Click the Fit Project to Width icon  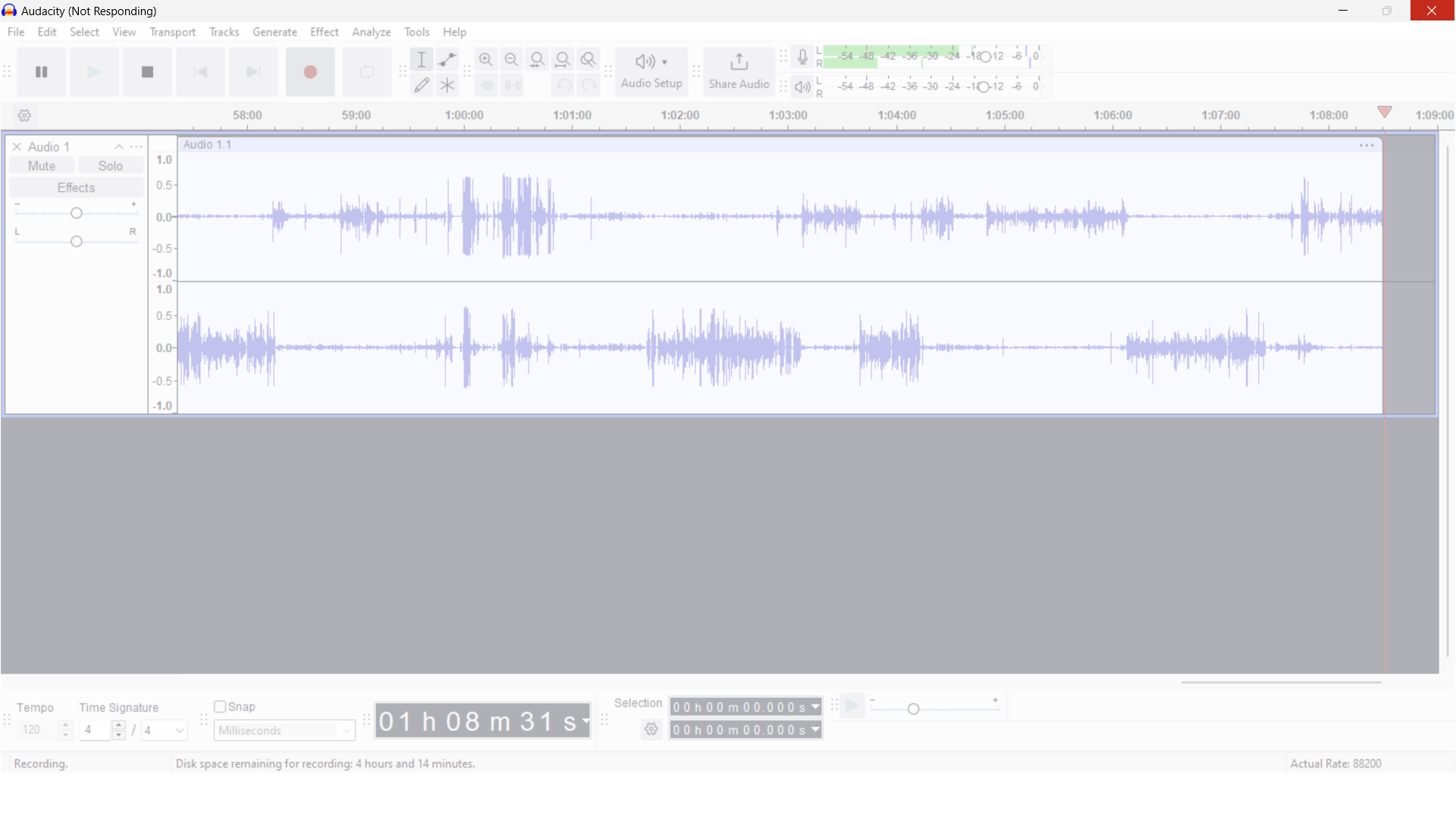pos(563,60)
